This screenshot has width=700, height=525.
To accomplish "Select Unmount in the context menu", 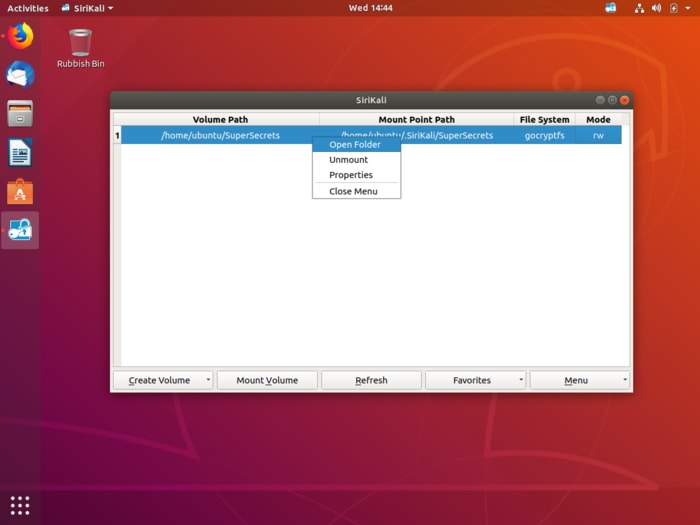I will pyautogui.click(x=356, y=160).
